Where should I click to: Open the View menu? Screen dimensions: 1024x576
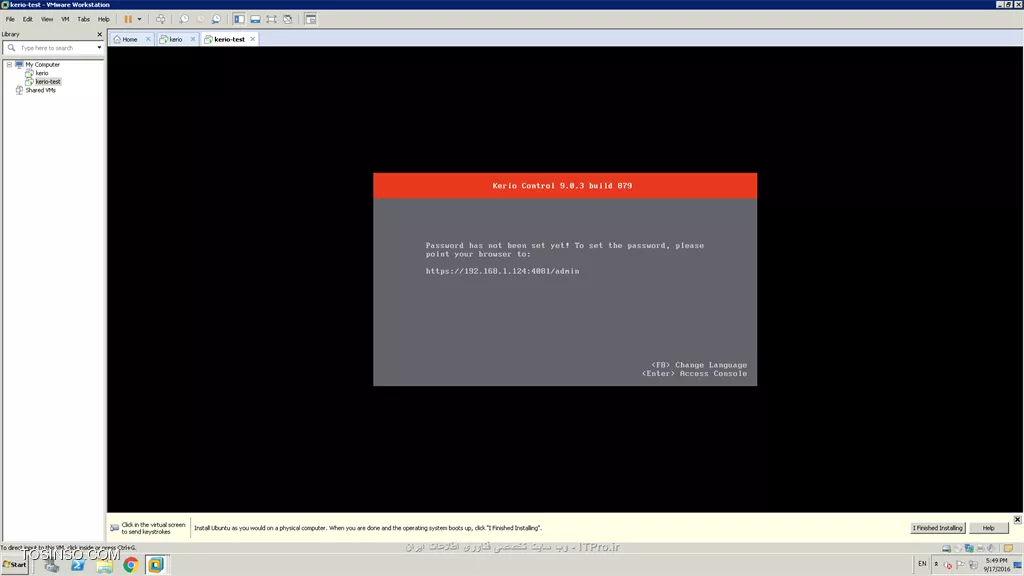click(47, 19)
